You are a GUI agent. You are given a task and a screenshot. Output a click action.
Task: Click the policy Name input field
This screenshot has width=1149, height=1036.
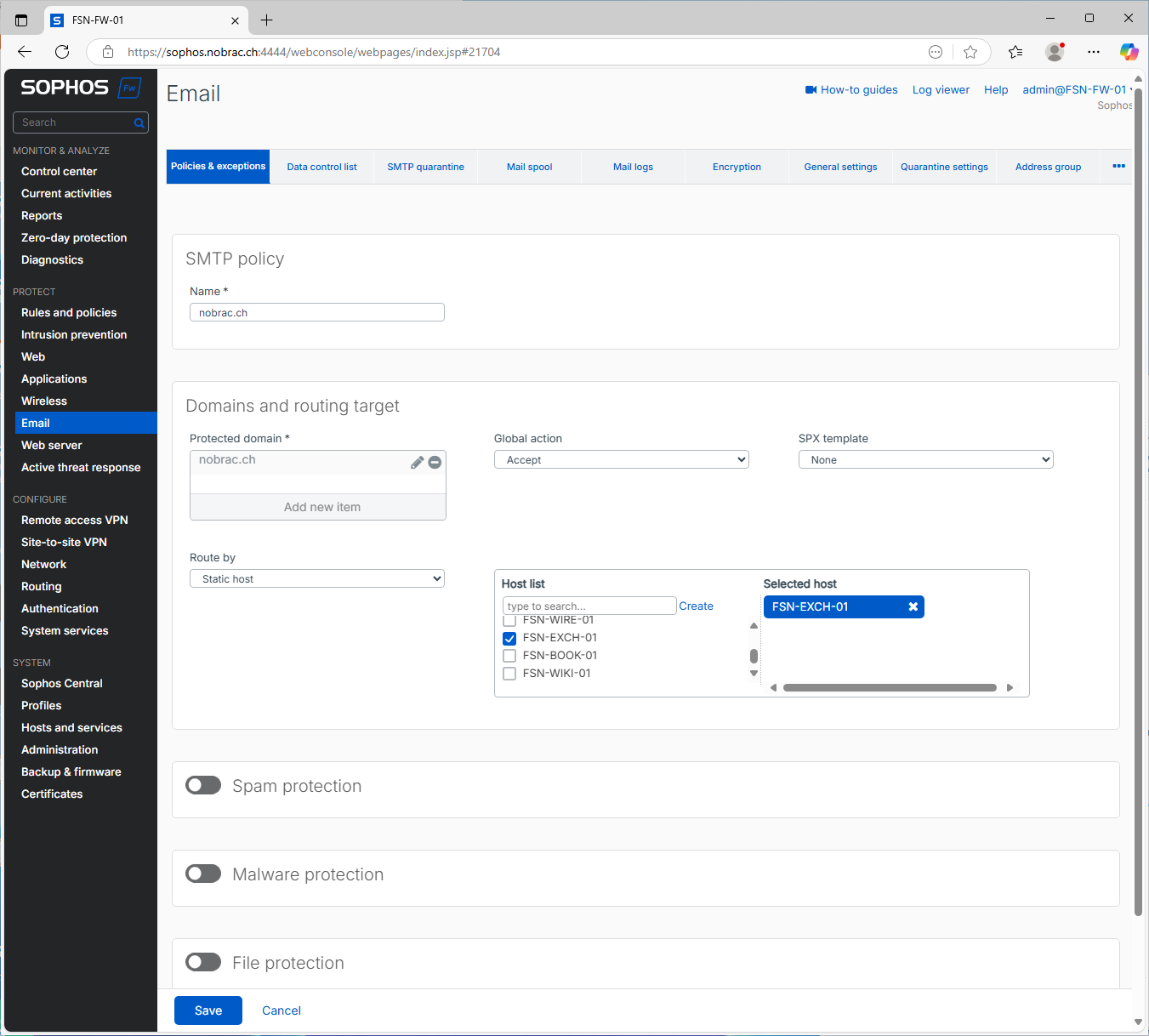(317, 312)
